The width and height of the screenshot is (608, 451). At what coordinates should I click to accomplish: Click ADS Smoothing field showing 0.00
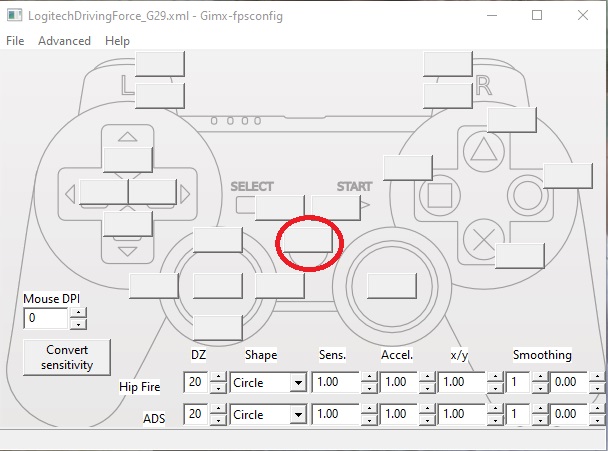pyautogui.click(x=569, y=414)
